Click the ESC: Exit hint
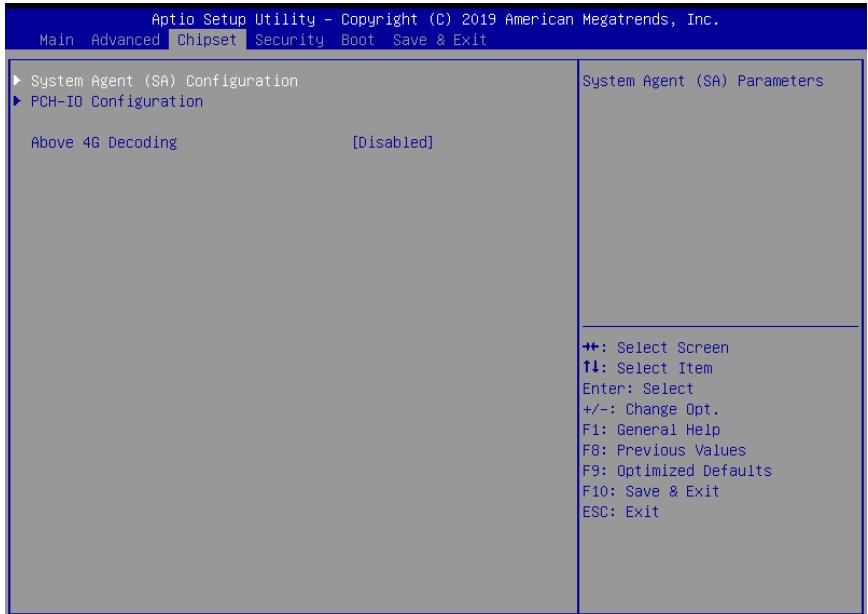Image resolution: width=868 pixels, height=614 pixels. coord(621,512)
